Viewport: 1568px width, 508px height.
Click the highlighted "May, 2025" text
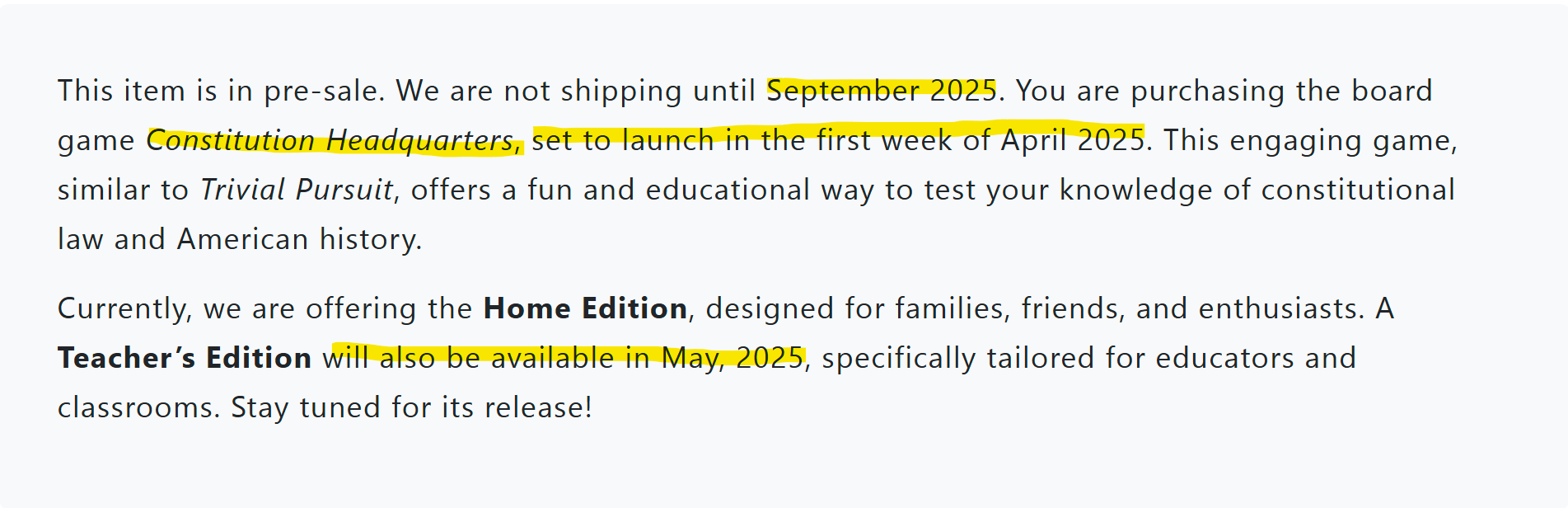(x=733, y=359)
